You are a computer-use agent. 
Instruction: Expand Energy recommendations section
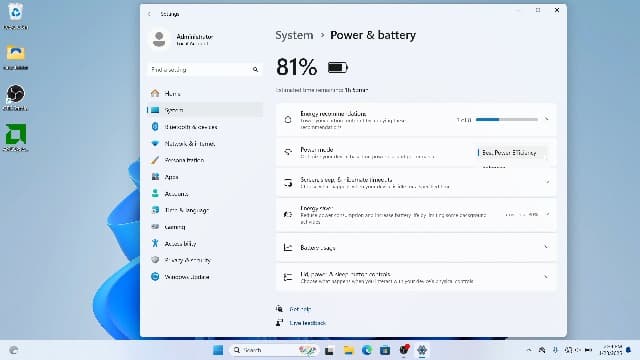tap(416, 120)
